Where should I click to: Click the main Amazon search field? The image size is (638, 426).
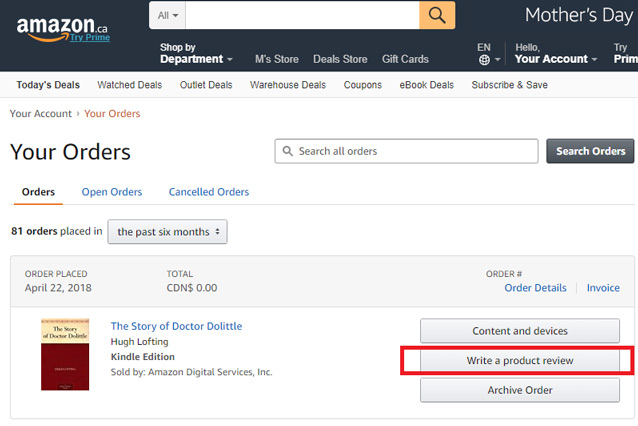pos(302,15)
